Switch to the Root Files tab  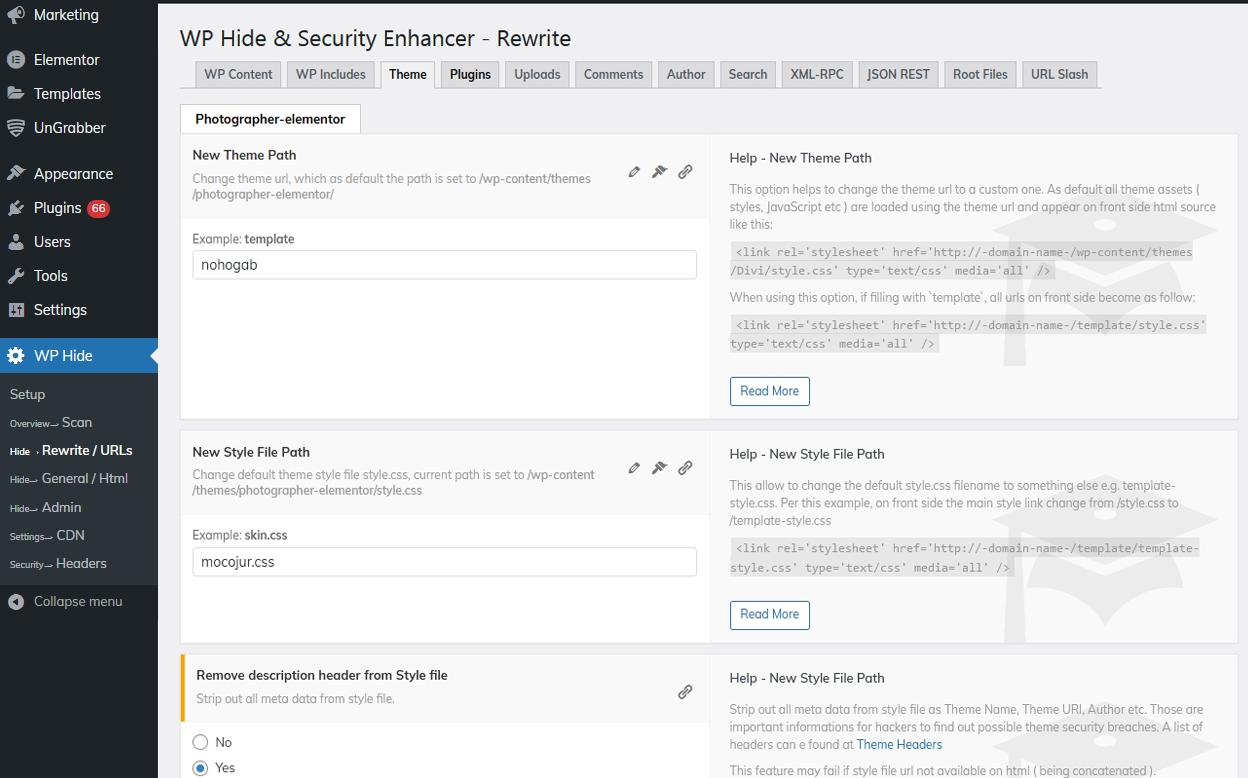[x=980, y=74]
